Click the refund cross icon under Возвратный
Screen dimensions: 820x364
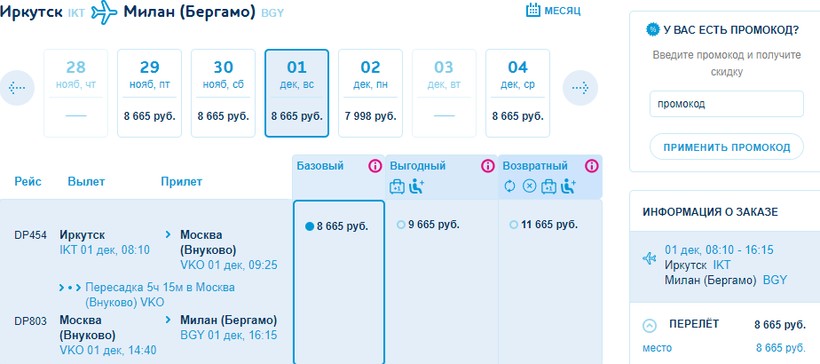click(530, 186)
